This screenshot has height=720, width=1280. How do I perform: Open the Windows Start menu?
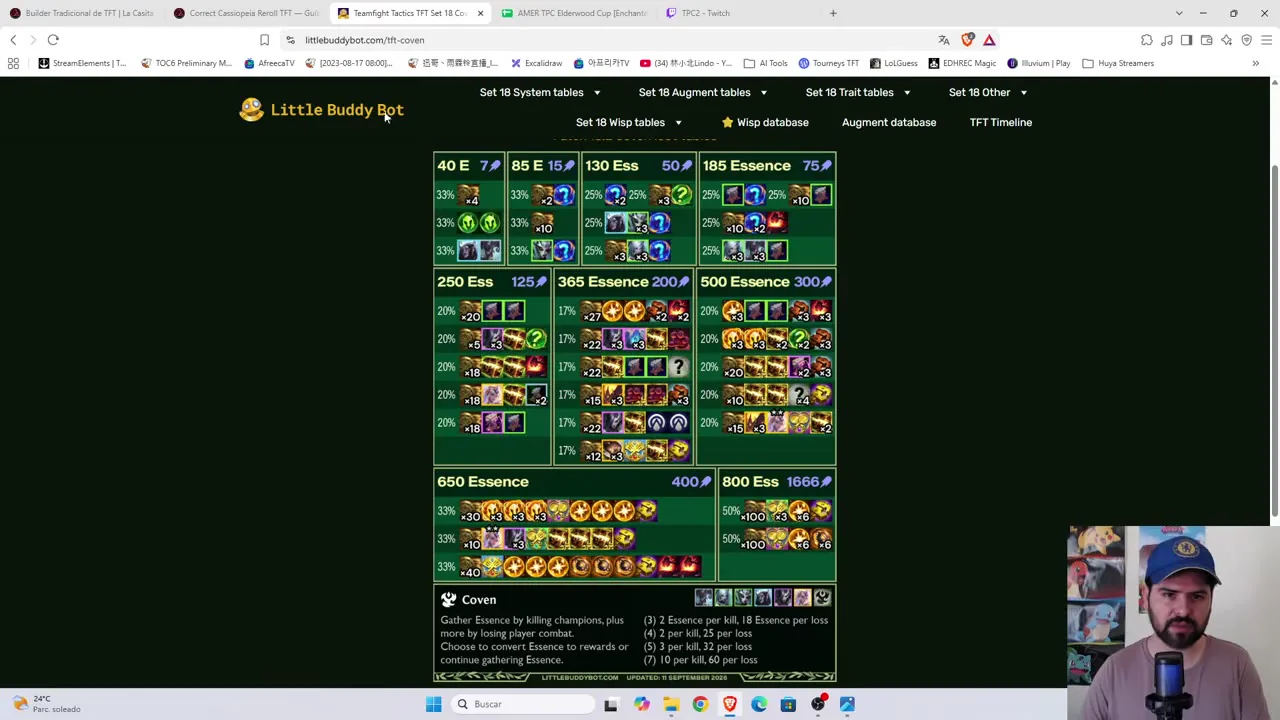click(x=434, y=704)
